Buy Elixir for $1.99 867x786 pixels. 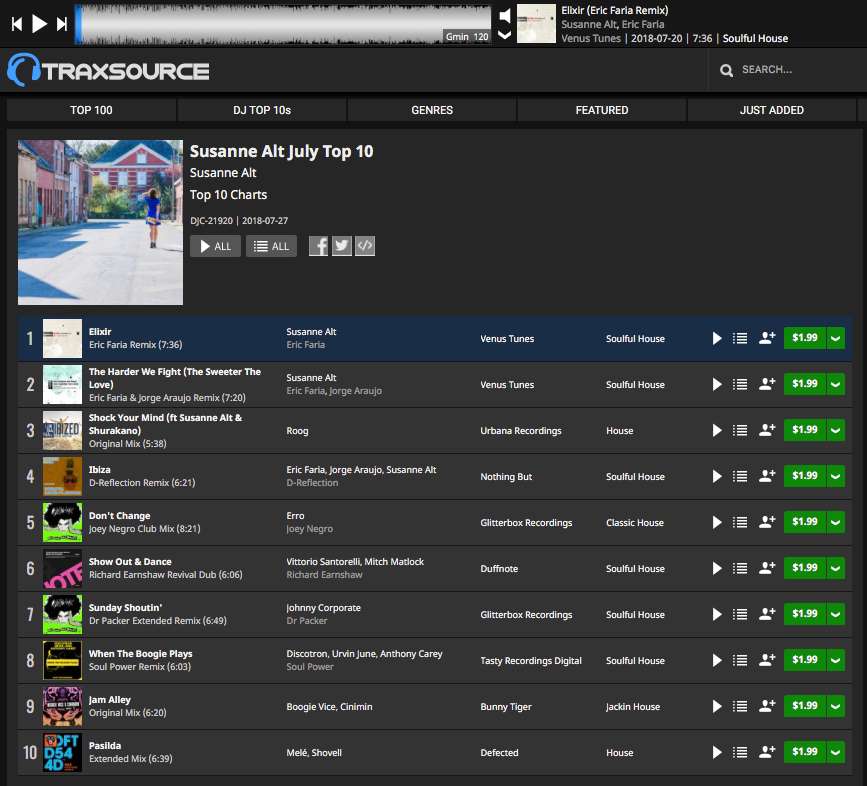(x=805, y=338)
